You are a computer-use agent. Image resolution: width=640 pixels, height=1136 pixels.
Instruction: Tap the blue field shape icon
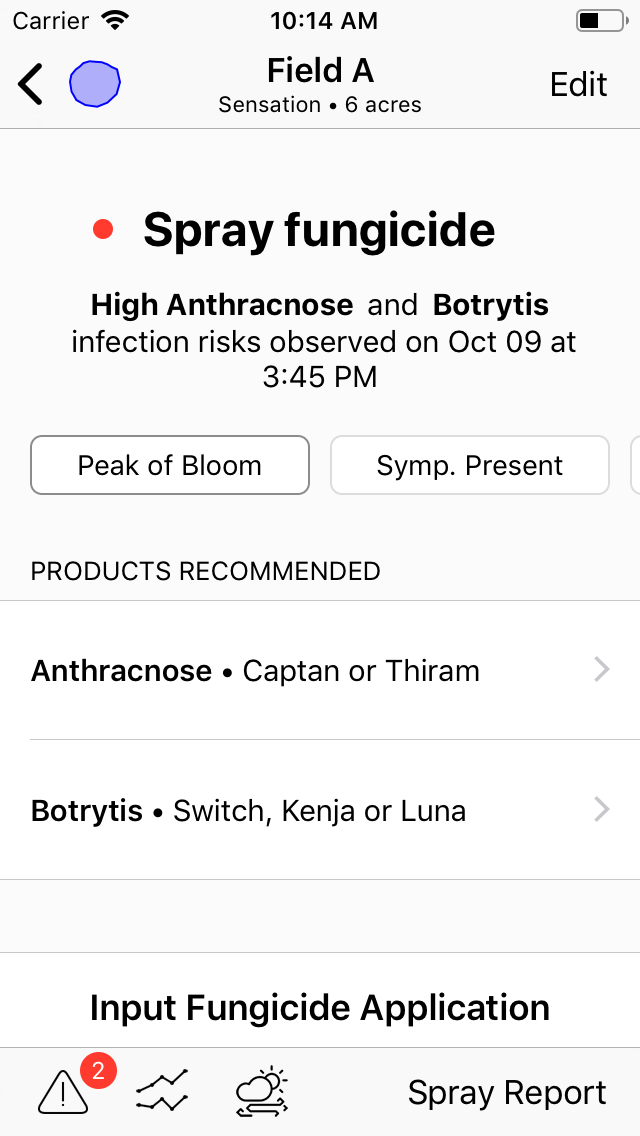[x=95, y=84]
